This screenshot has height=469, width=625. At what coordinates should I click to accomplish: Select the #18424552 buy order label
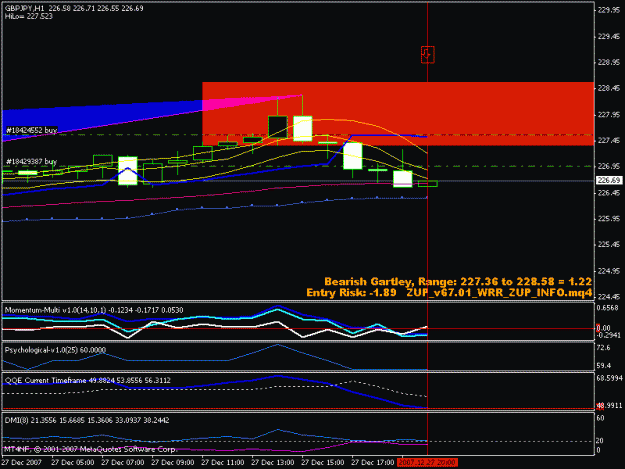31,130
